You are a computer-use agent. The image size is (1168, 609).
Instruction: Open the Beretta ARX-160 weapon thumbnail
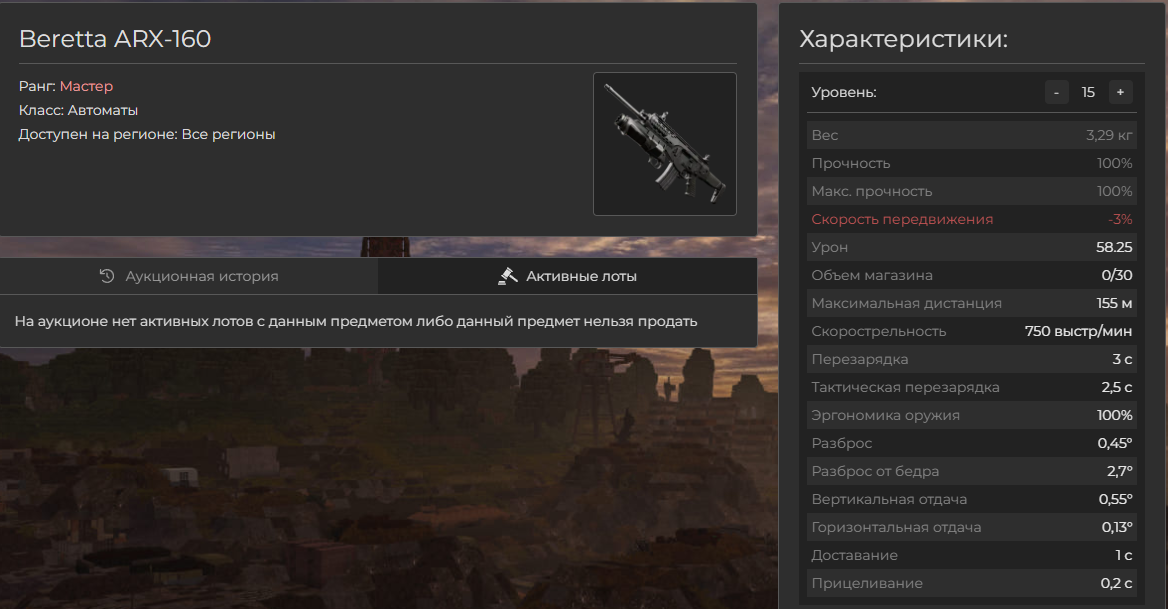pos(664,144)
